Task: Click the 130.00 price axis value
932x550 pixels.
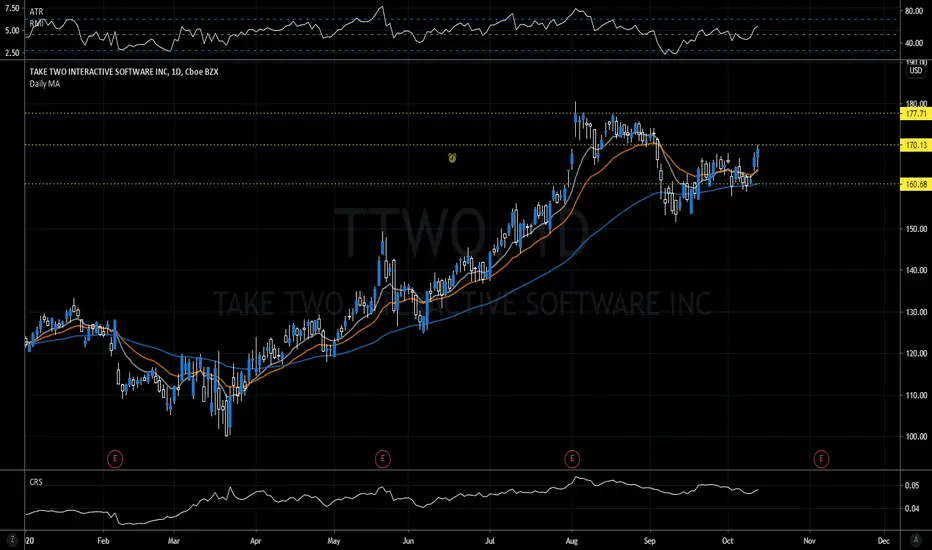Action: pos(916,312)
